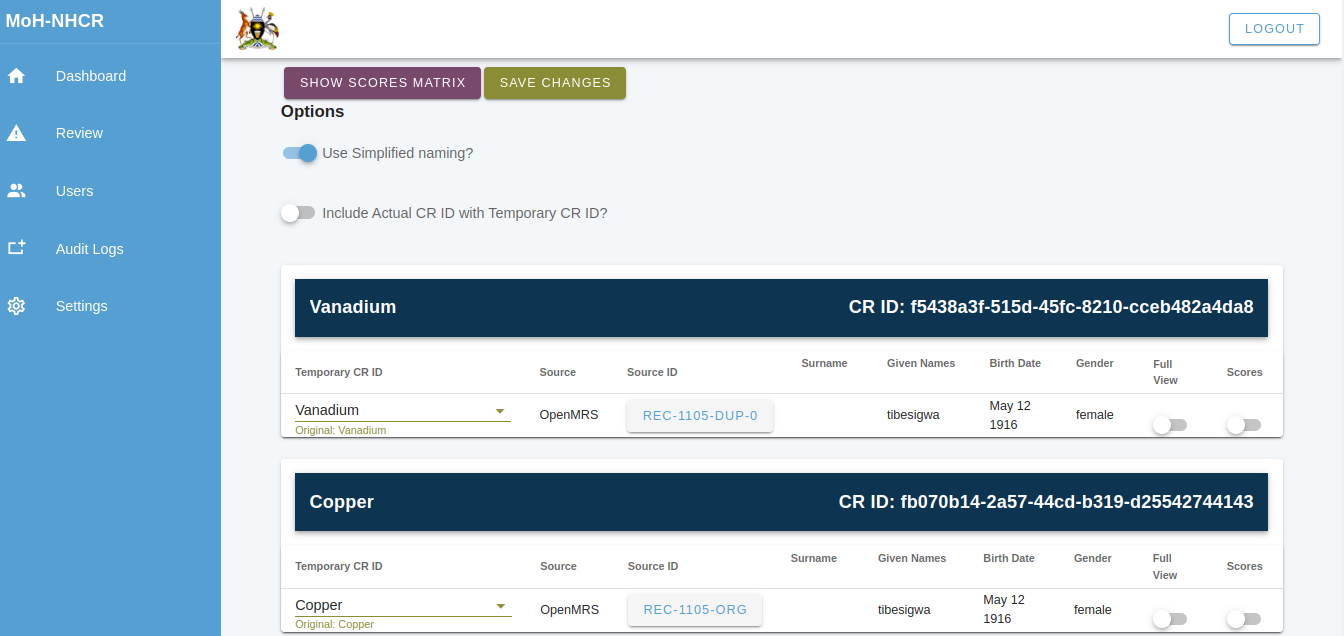This screenshot has width=1344, height=636.
Task: Open the Review menu item
Action: pos(79,133)
